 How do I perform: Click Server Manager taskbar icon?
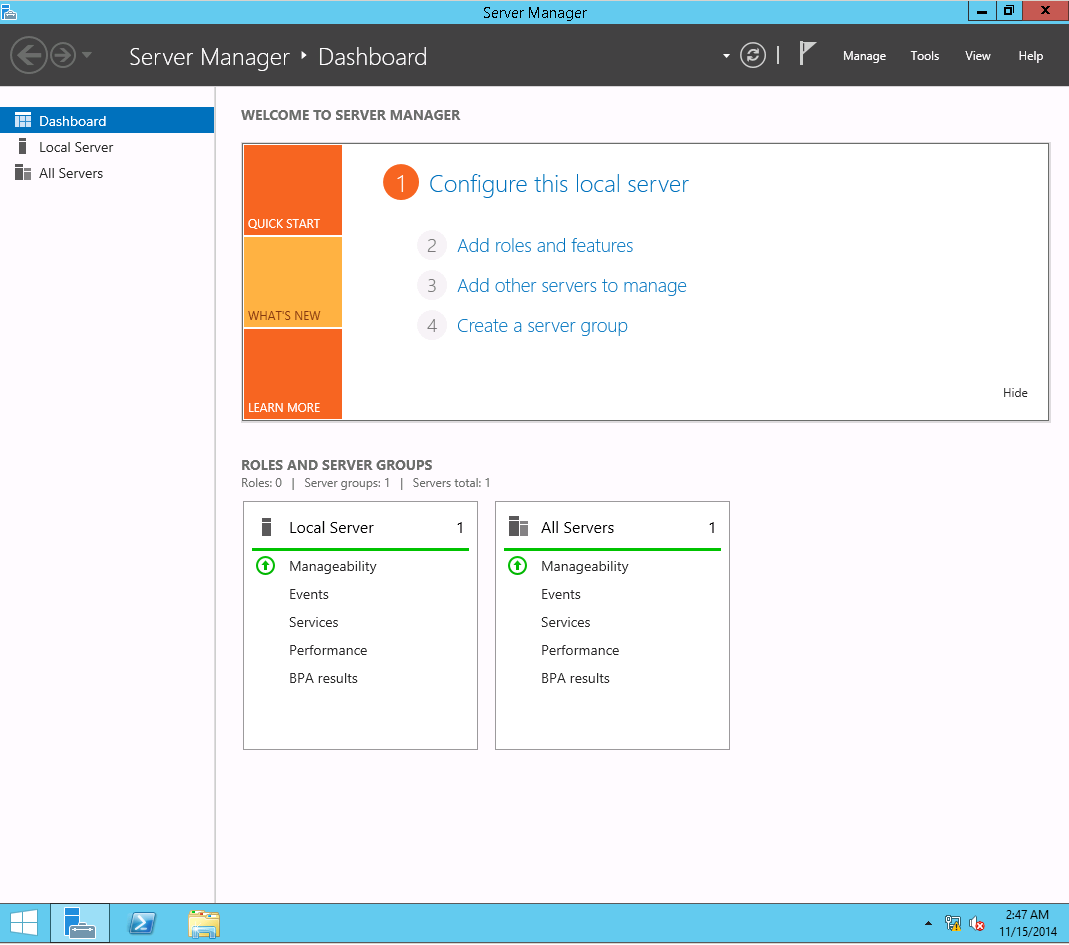click(x=80, y=924)
